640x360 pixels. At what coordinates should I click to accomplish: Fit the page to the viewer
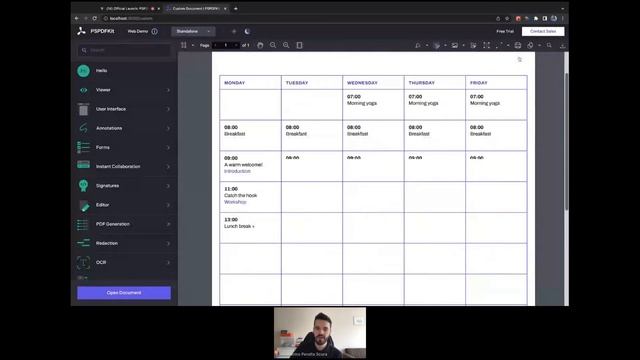(x=299, y=45)
